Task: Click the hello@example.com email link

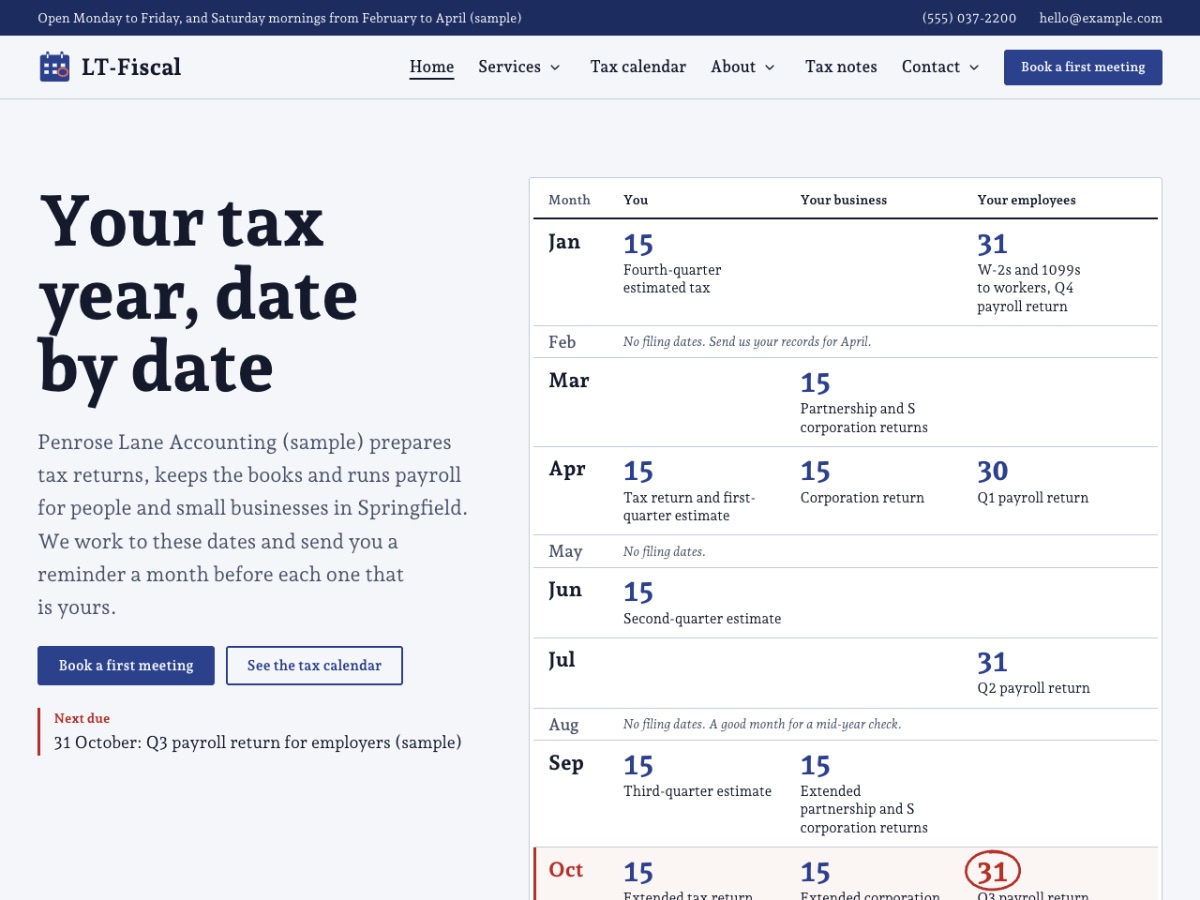Action: 1101,18
